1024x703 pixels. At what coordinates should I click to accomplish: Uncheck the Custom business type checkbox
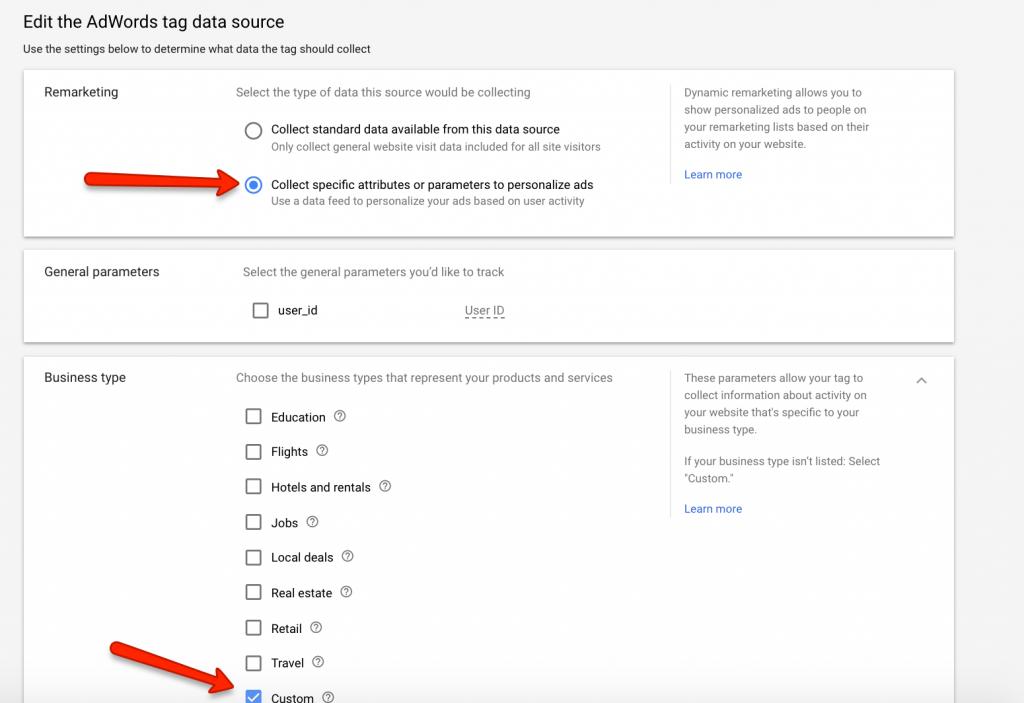pos(254,696)
